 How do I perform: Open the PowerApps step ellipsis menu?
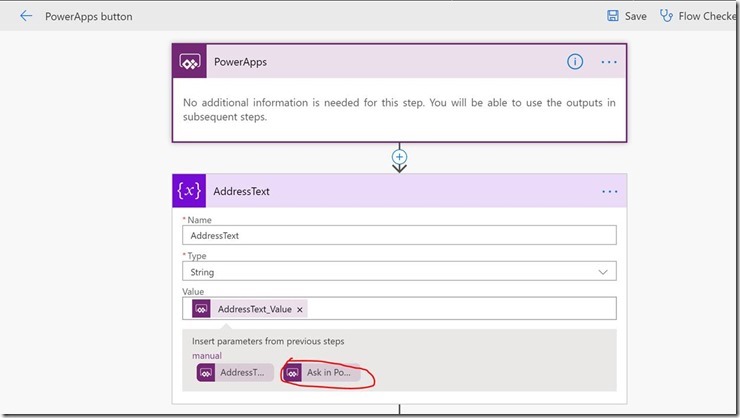[x=609, y=61]
